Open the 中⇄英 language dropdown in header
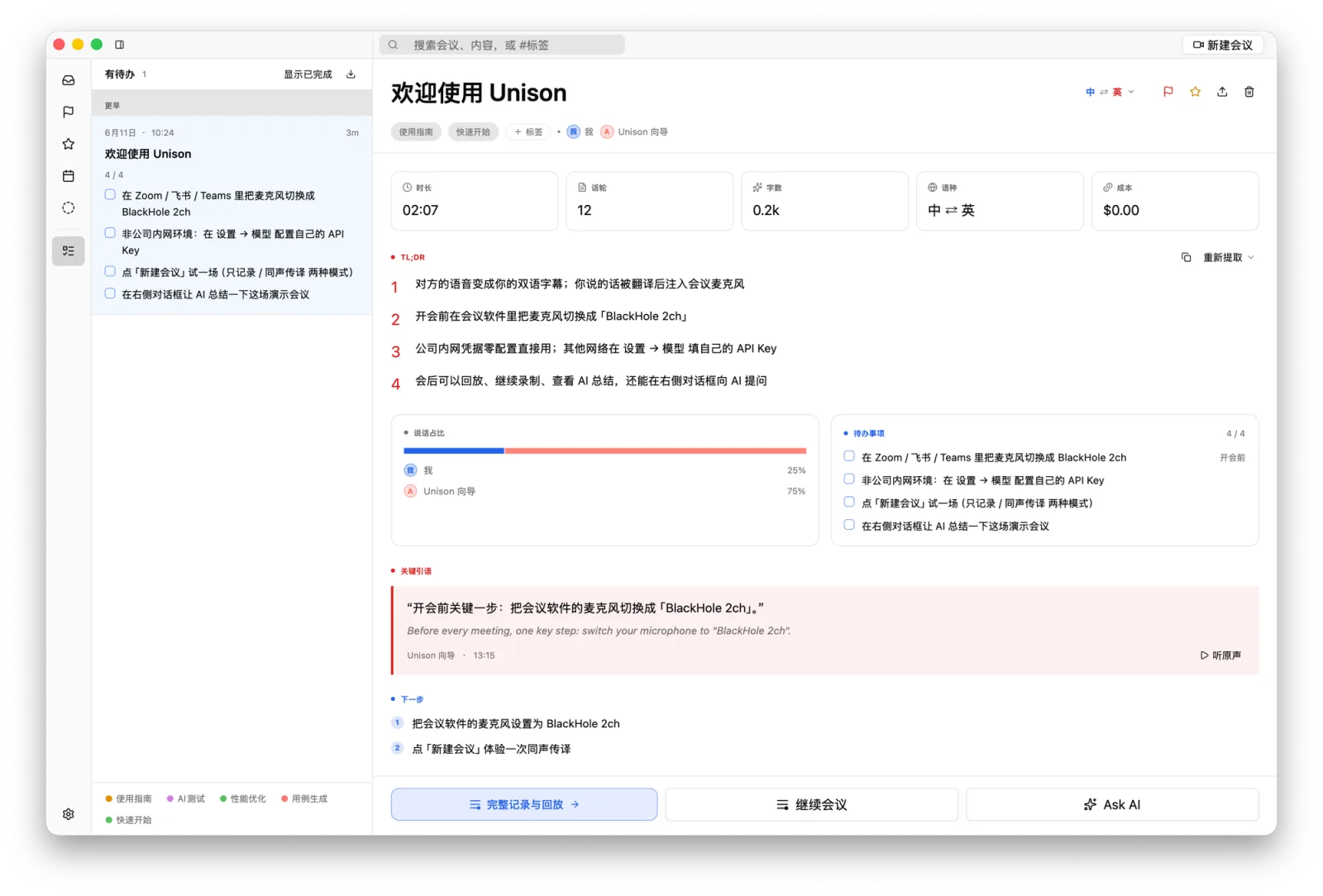The width and height of the screenshot is (1323, 896). pos(1110,92)
